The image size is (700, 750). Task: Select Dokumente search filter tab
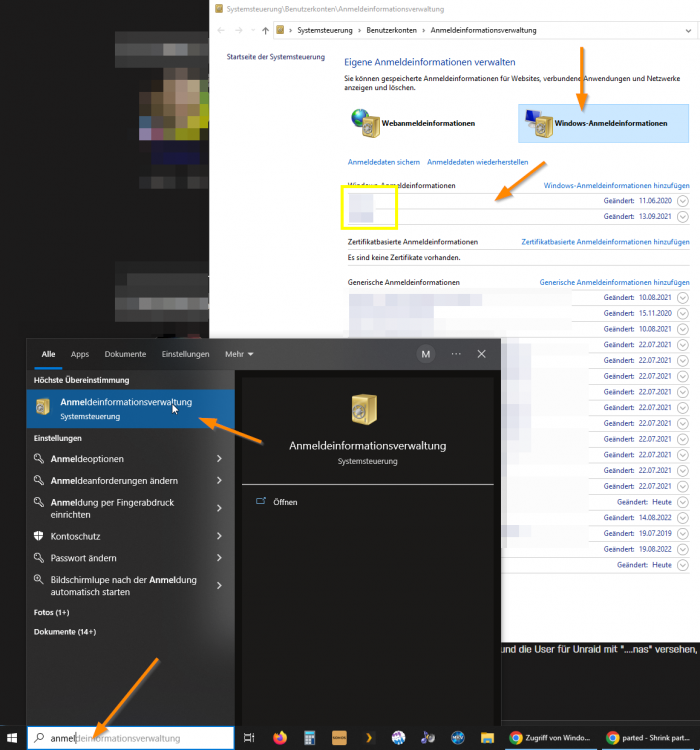point(125,354)
